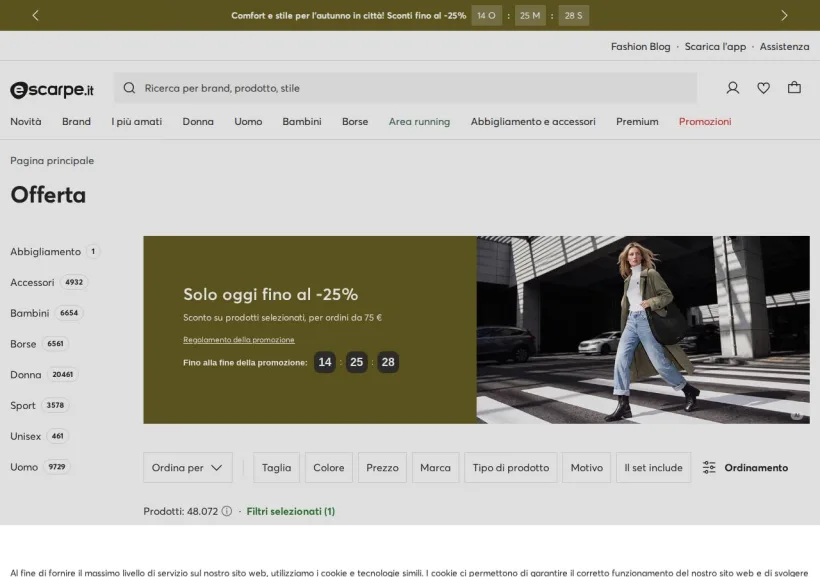Open the Novità menu
The height and width of the screenshot is (577, 820).
26,121
